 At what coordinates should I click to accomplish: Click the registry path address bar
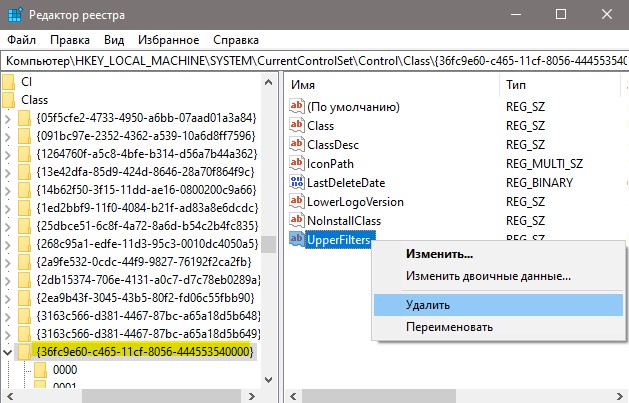click(x=314, y=61)
